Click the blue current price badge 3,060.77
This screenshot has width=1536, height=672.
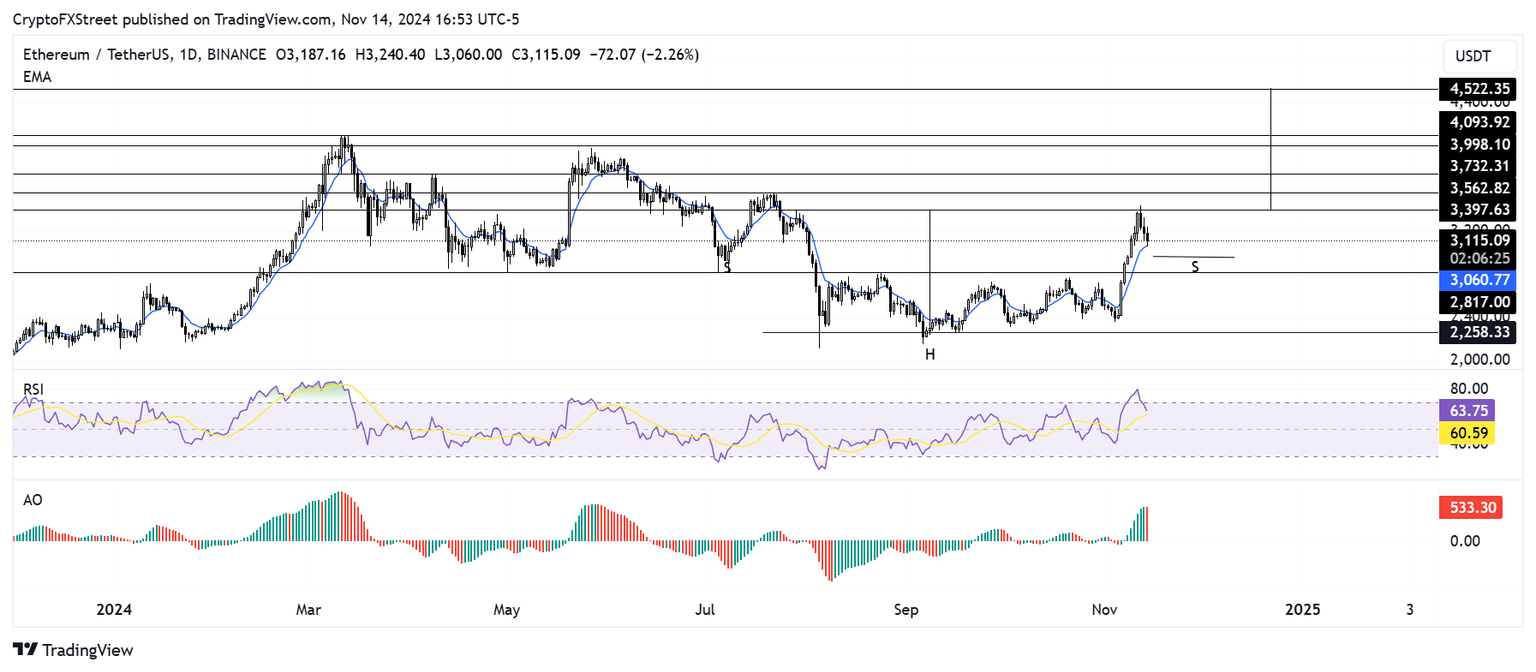point(1477,280)
